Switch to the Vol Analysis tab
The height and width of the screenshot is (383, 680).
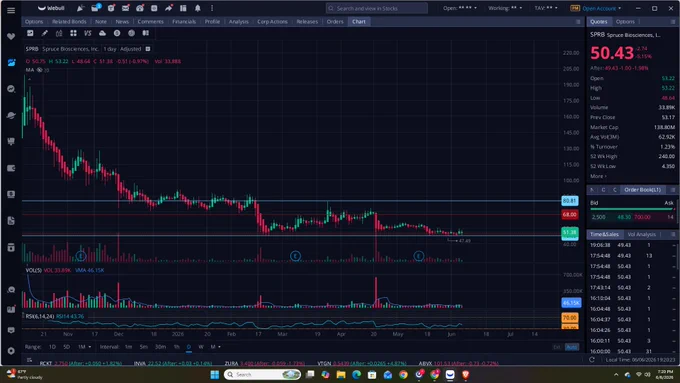[641, 234]
